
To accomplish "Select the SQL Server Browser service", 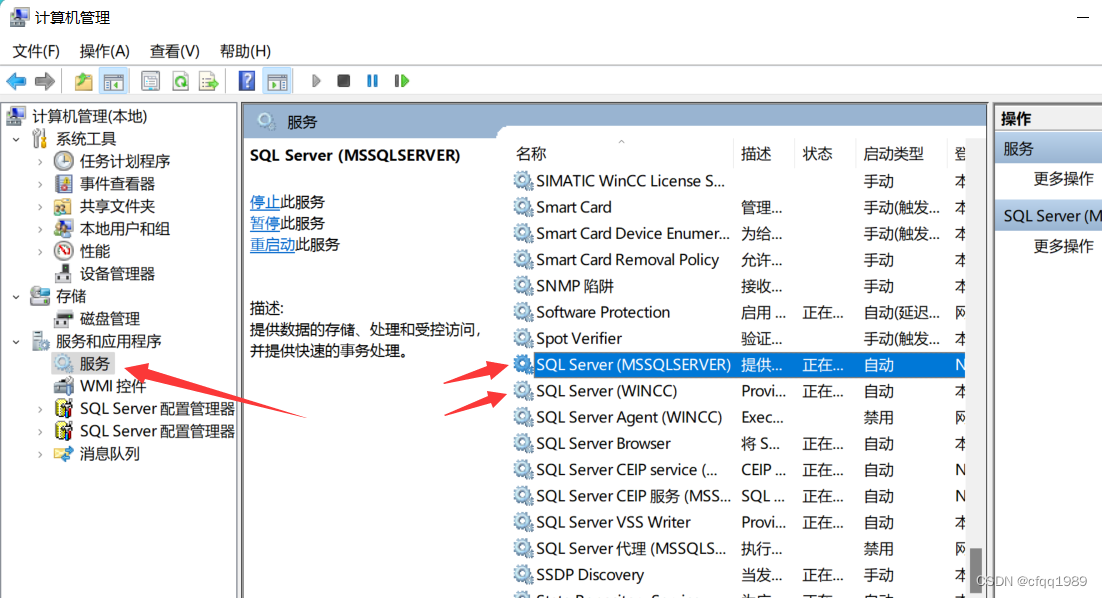I will pos(738,443).
